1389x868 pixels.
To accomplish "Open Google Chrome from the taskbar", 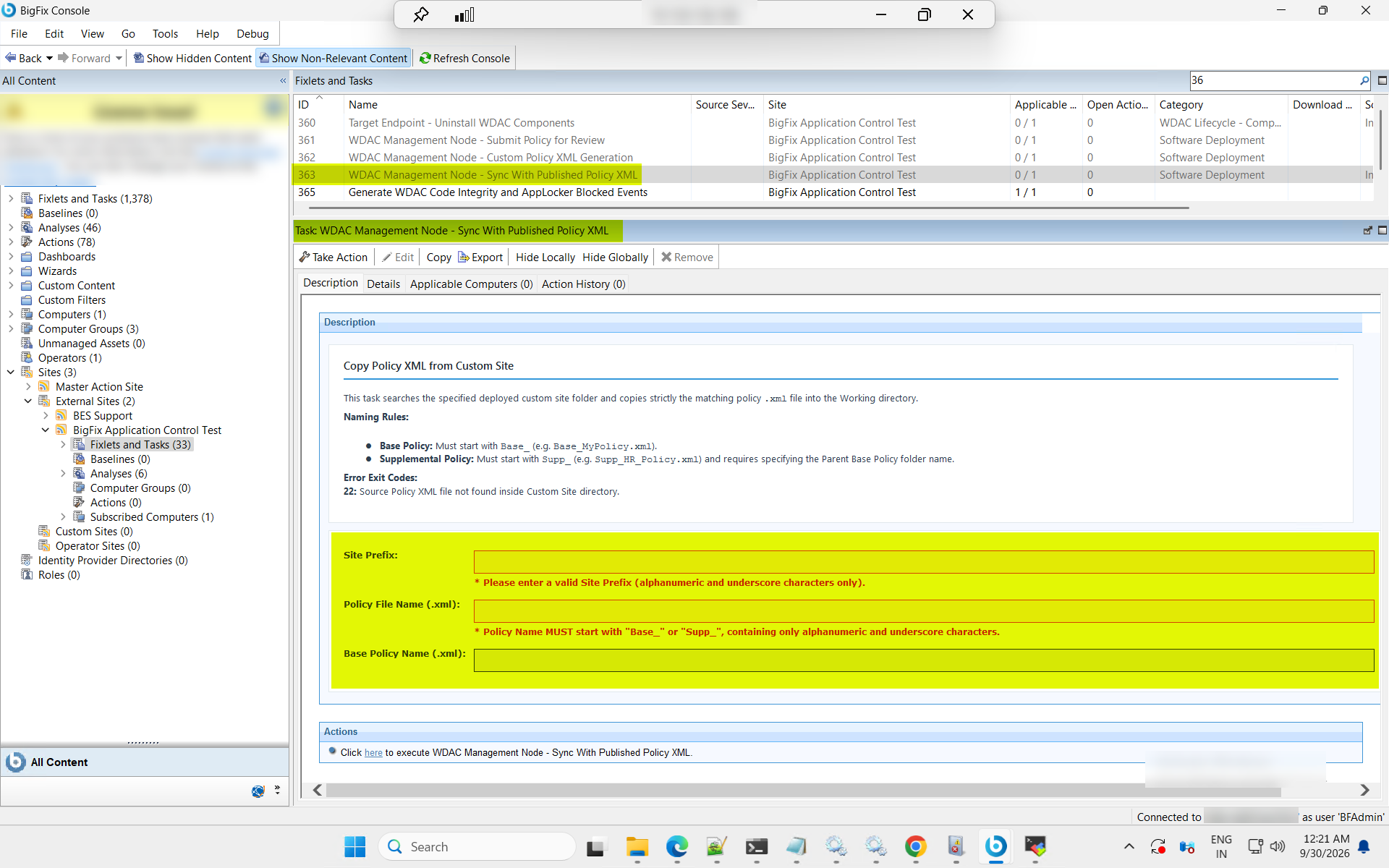I will pos(916,846).
